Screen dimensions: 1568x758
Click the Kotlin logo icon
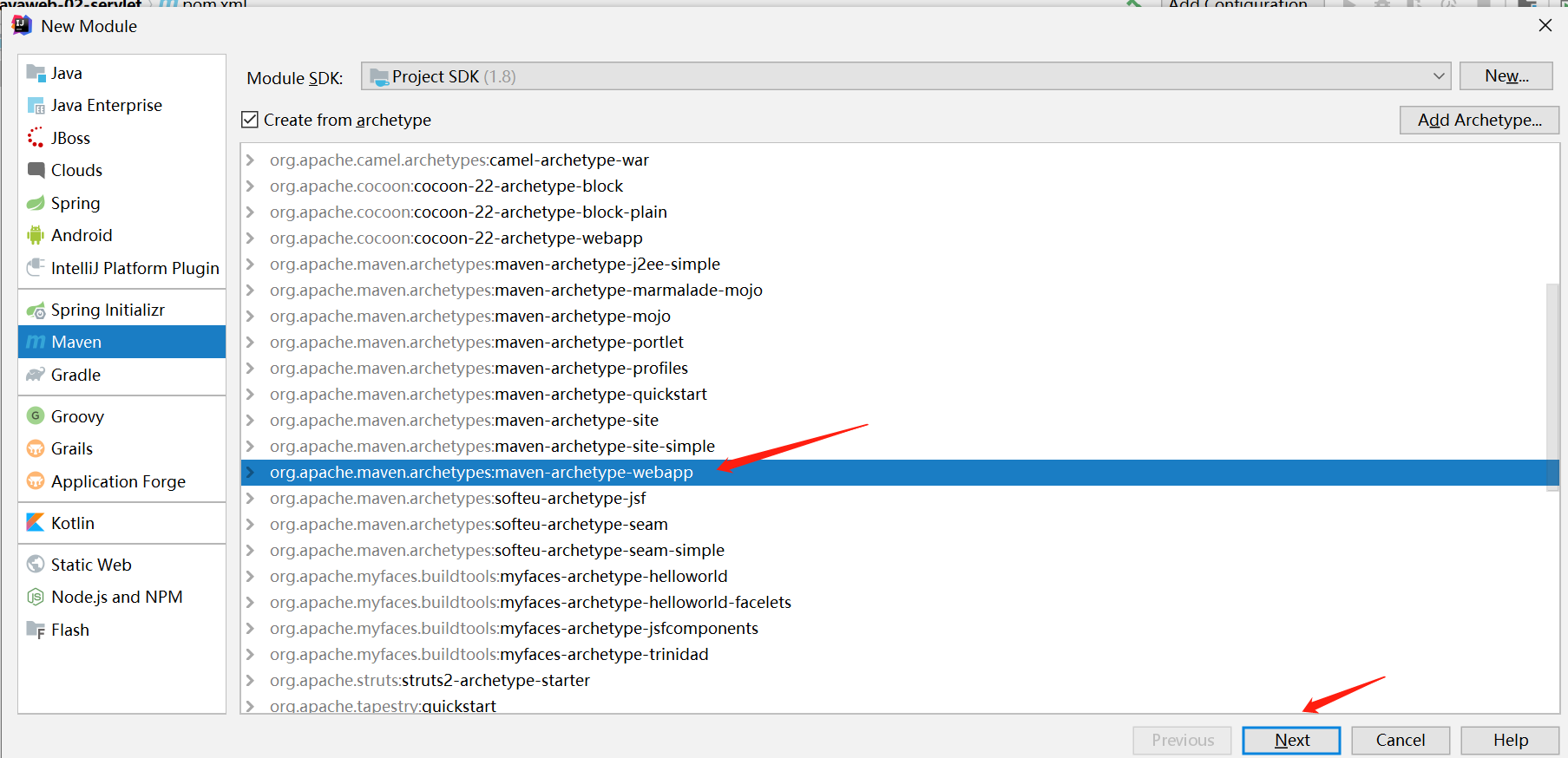pos(36,523)
